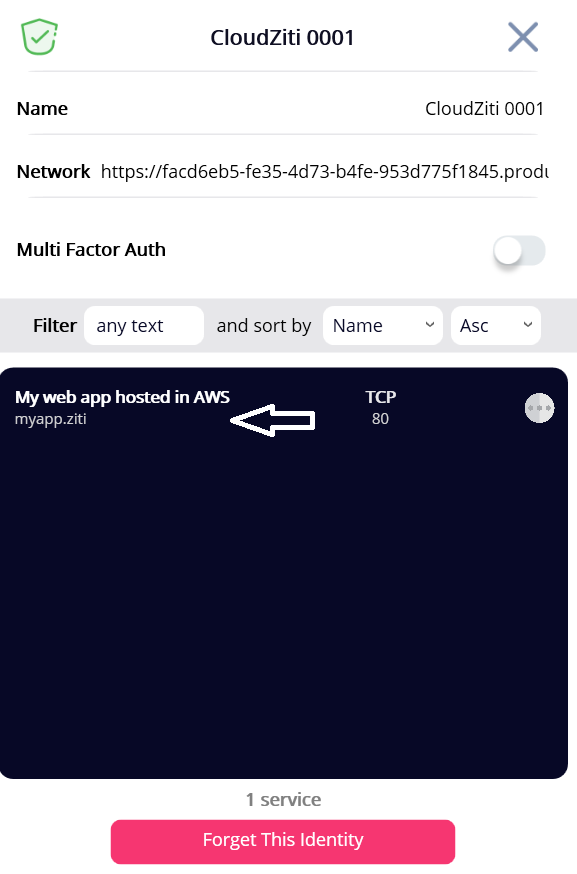Viewport: 577px width, 874px height.
Task: Click the Name field label
Action: pyautogui.click(x=42, y=109)
